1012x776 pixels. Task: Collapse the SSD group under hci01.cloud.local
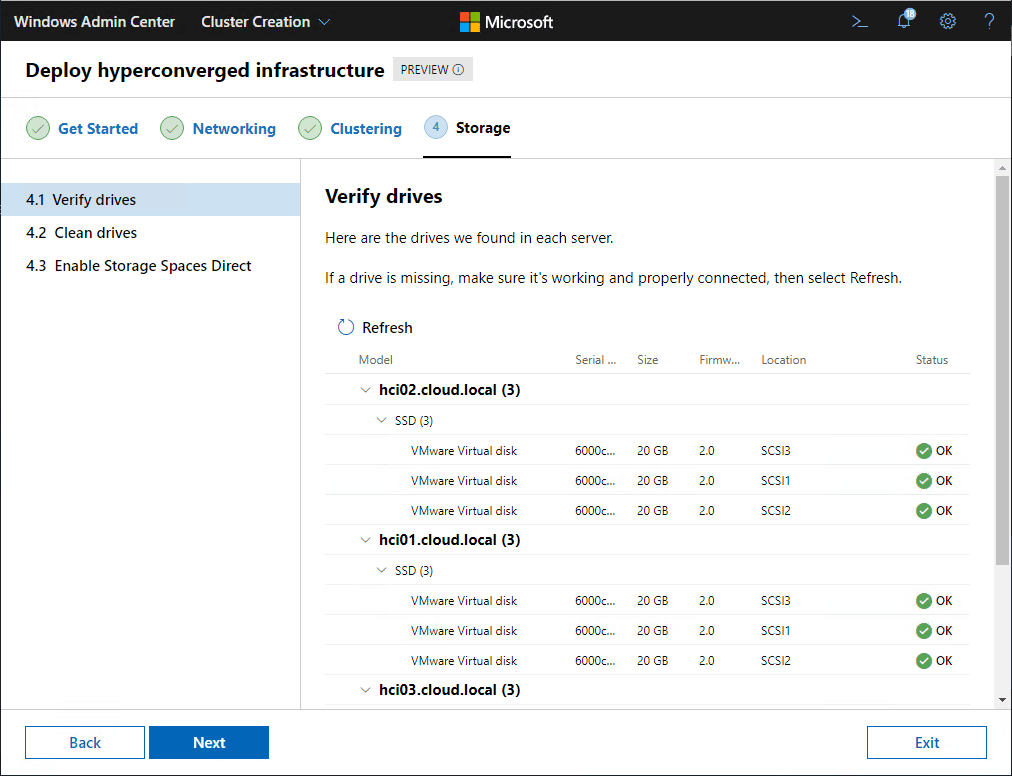click(381, 570)
